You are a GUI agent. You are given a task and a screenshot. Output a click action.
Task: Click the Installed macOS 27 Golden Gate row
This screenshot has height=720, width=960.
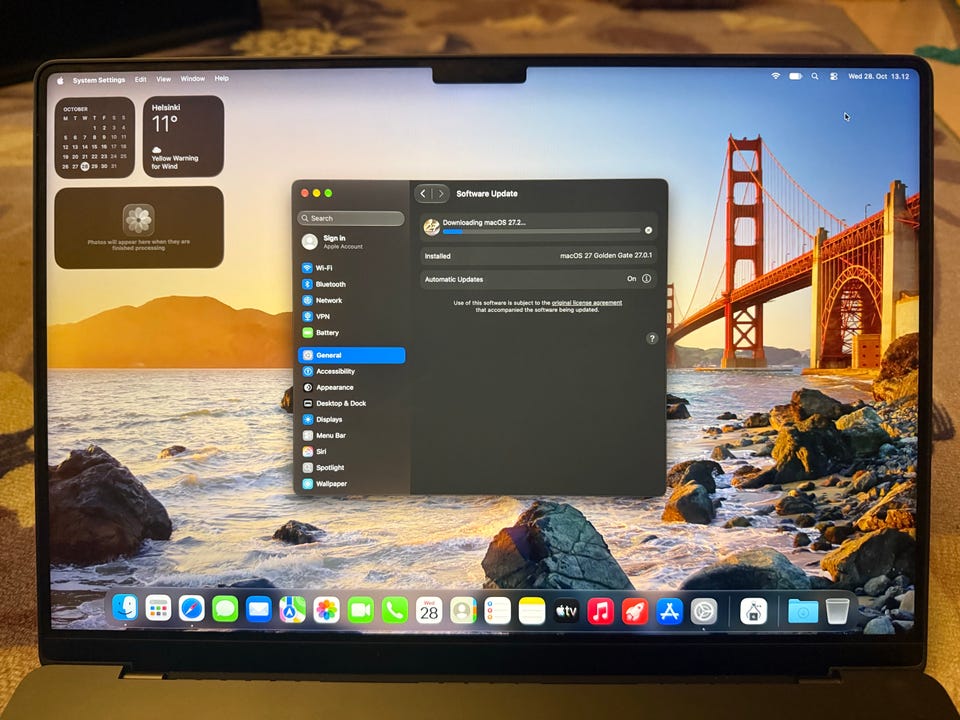click(538, 256)
